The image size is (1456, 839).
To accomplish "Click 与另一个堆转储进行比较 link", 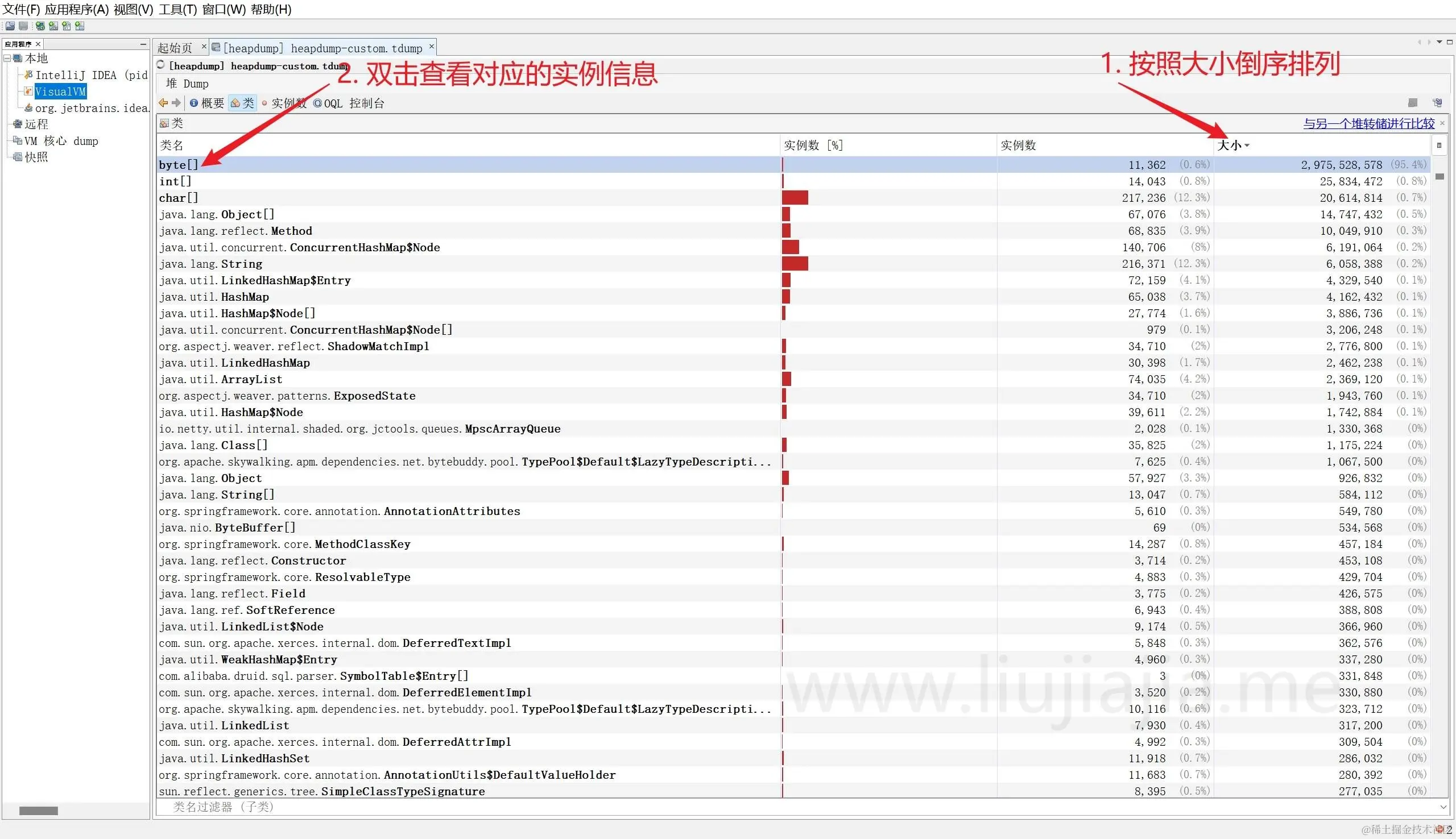I will click(x=1368, y=123).
